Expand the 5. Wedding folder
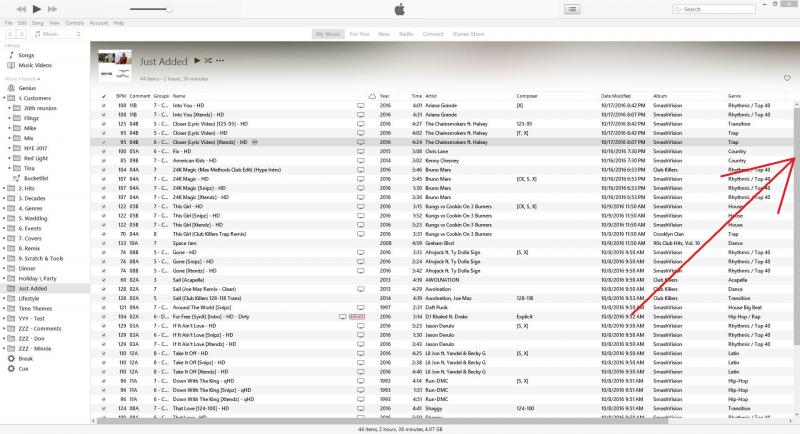This screenshot has width=800, height=434. pos(5,218)
